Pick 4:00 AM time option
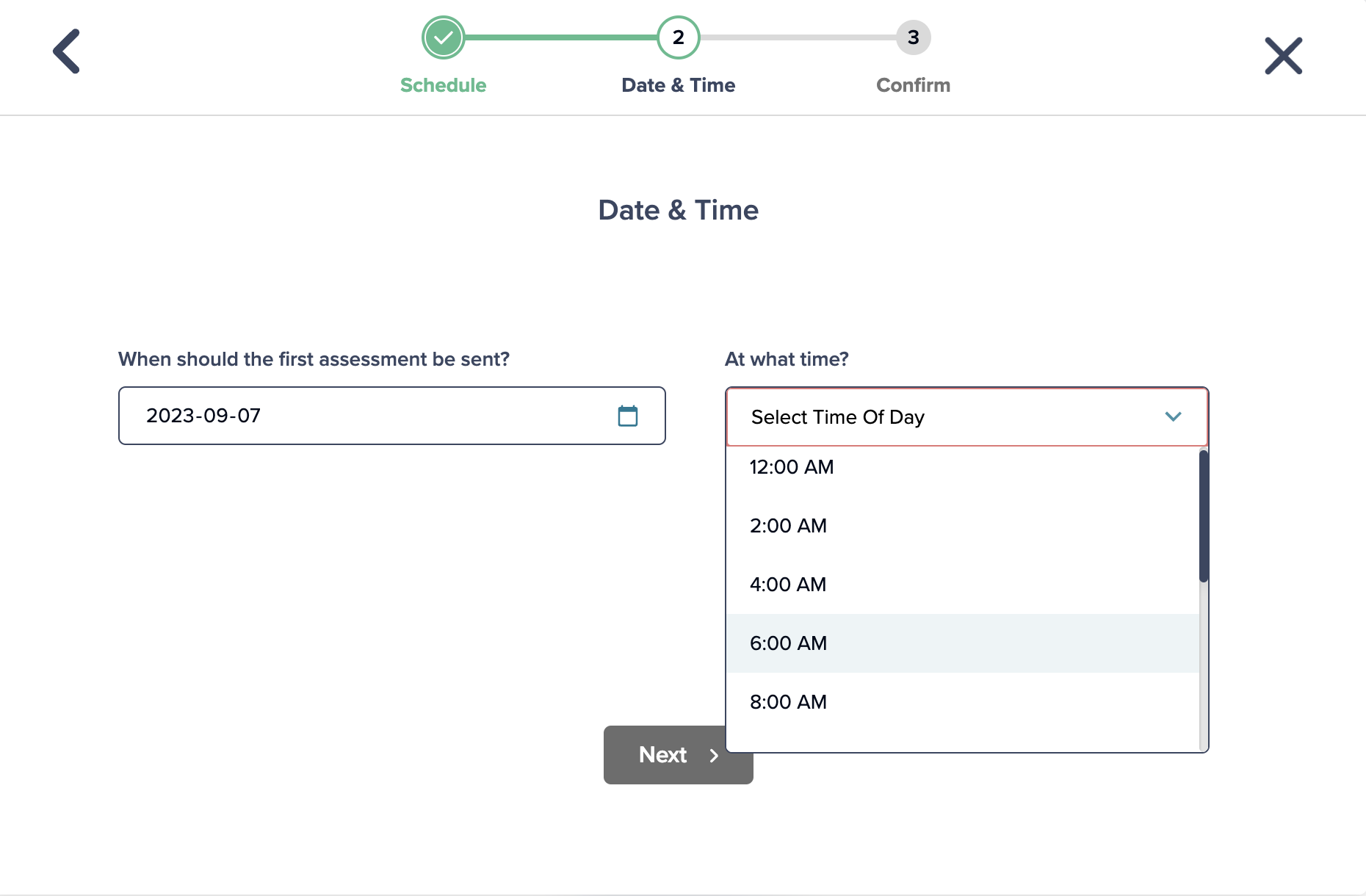The width and height of the screenshot is (1366, 896). click(788, 585)
